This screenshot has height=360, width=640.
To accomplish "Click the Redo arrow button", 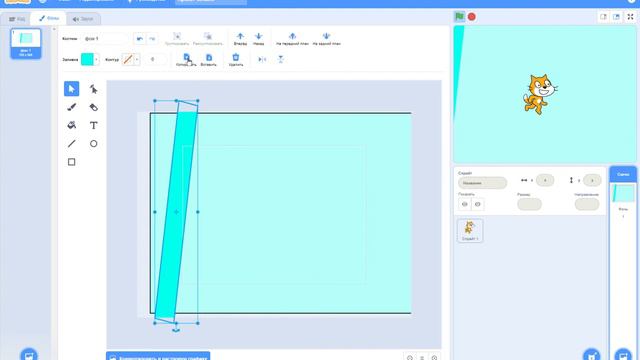I will (x=152, y=39).
